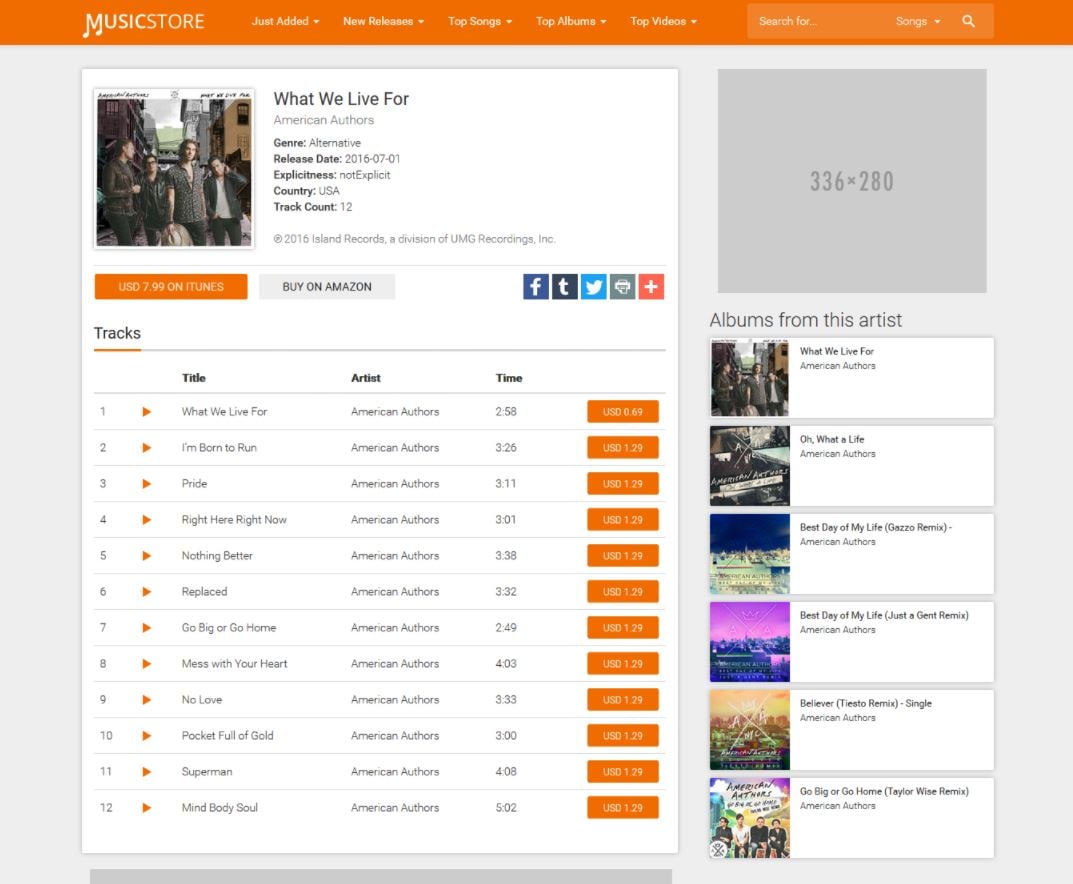1073x884 pixels.
Task: Buy I'm Born to Run track
Action: (x=623, y=447)
